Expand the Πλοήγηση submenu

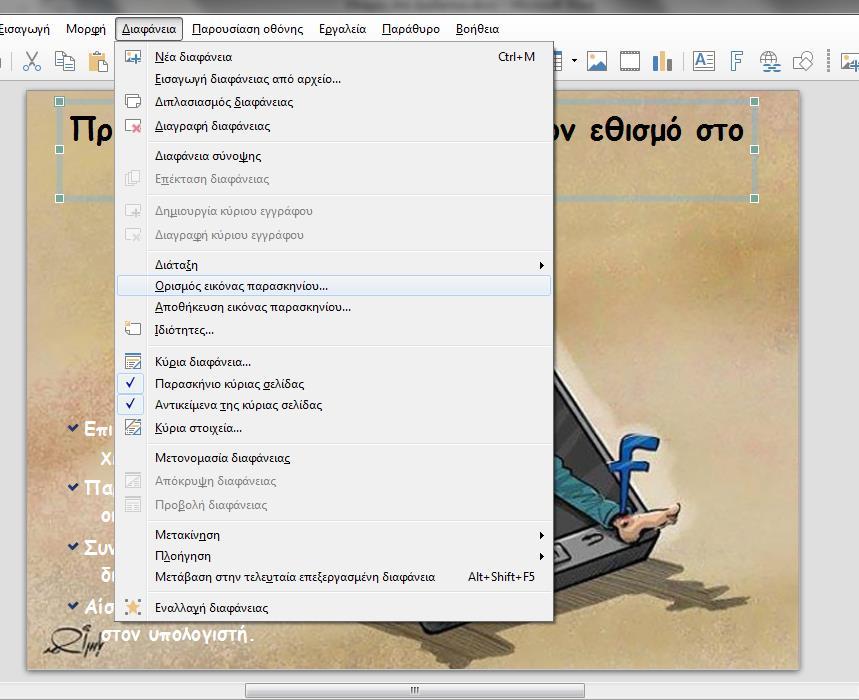click(x=334, y=556)
